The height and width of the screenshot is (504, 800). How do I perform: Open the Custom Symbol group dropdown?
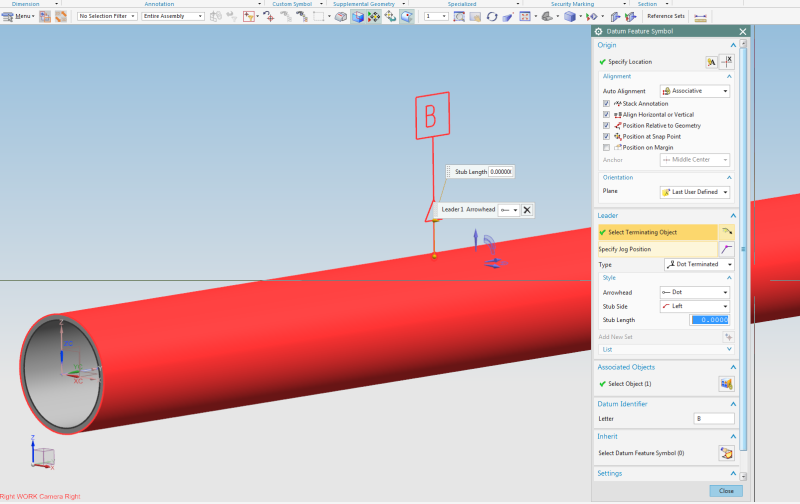tap(321, 4)
